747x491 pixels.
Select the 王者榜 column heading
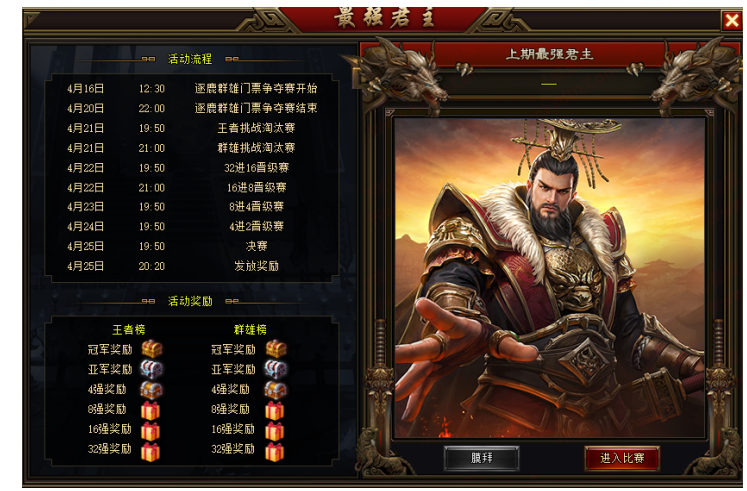tap(129, 330)
